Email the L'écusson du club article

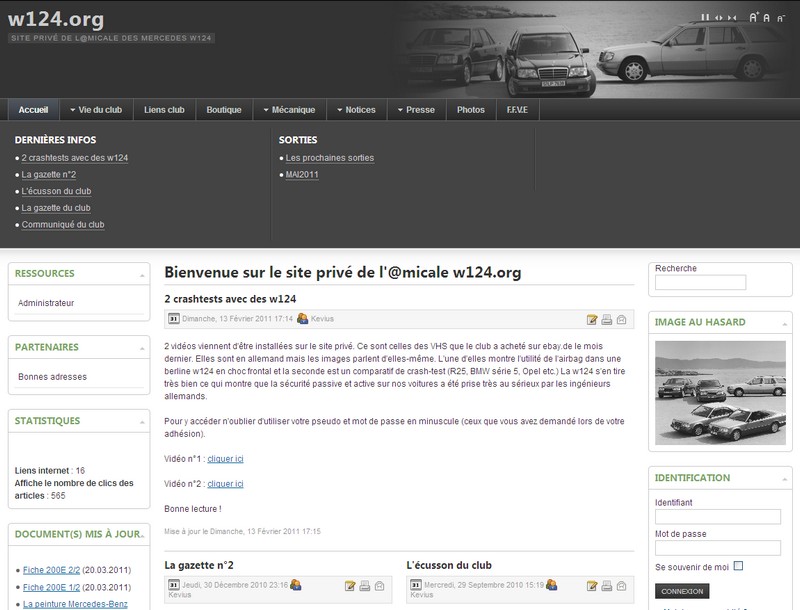(x=621, y=586)
